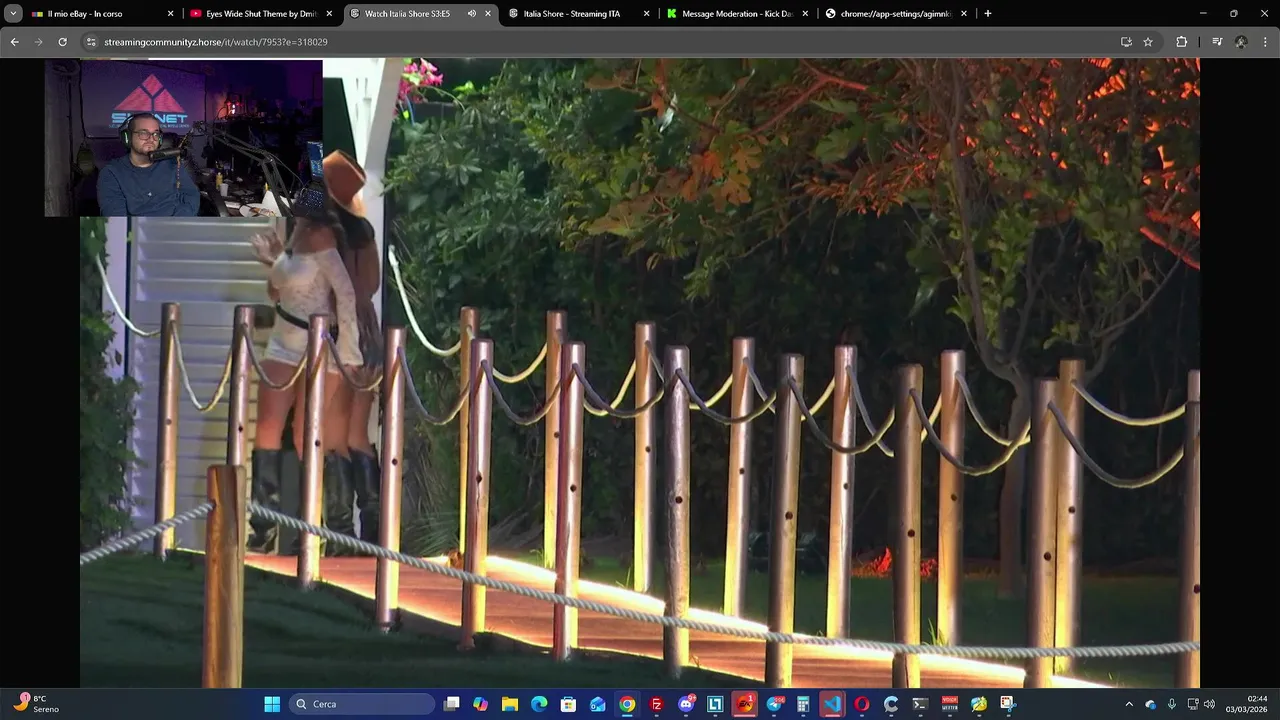Click the install or cast icon in the address bar
This screenshot has height=720, width=1280.
pyautogui.click(x=1126, y=42)
